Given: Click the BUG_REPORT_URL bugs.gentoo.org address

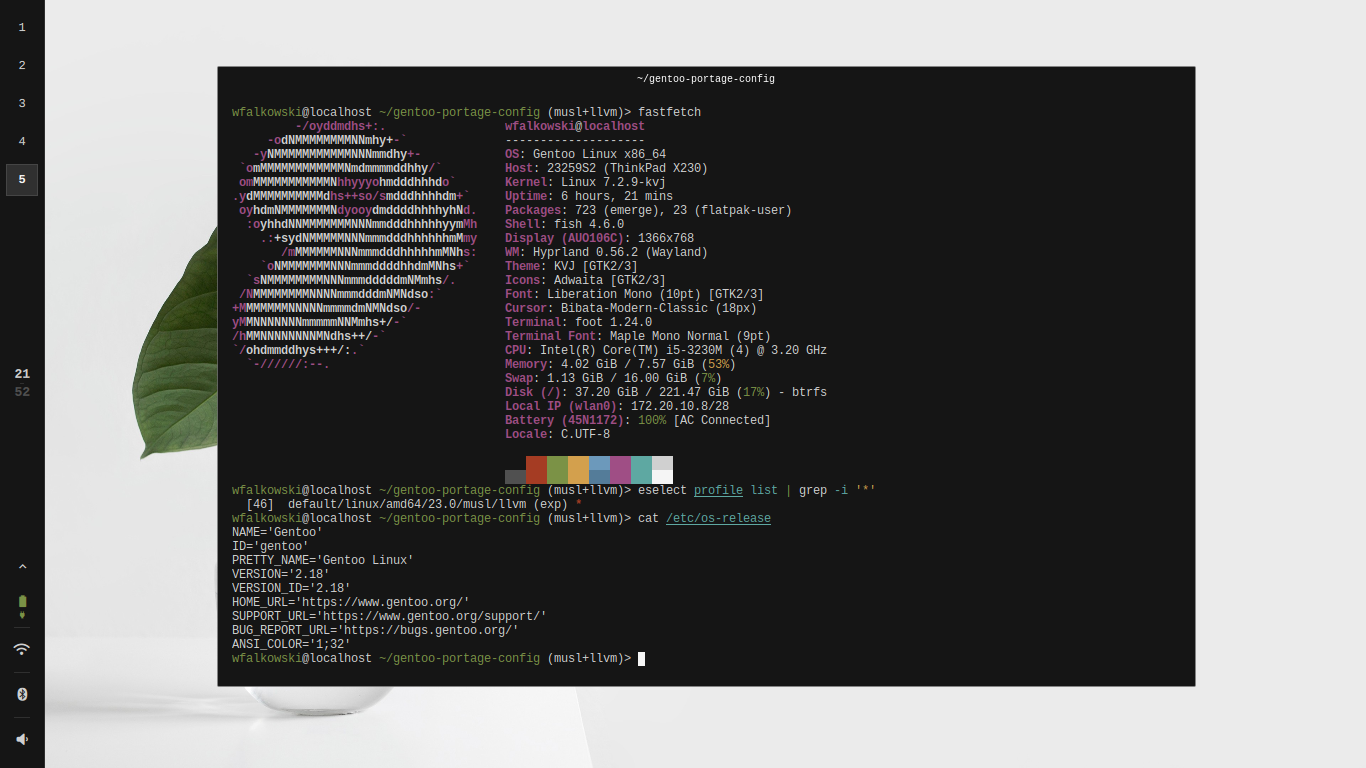Looking at the screenshot, I should [x=375, y=630].
